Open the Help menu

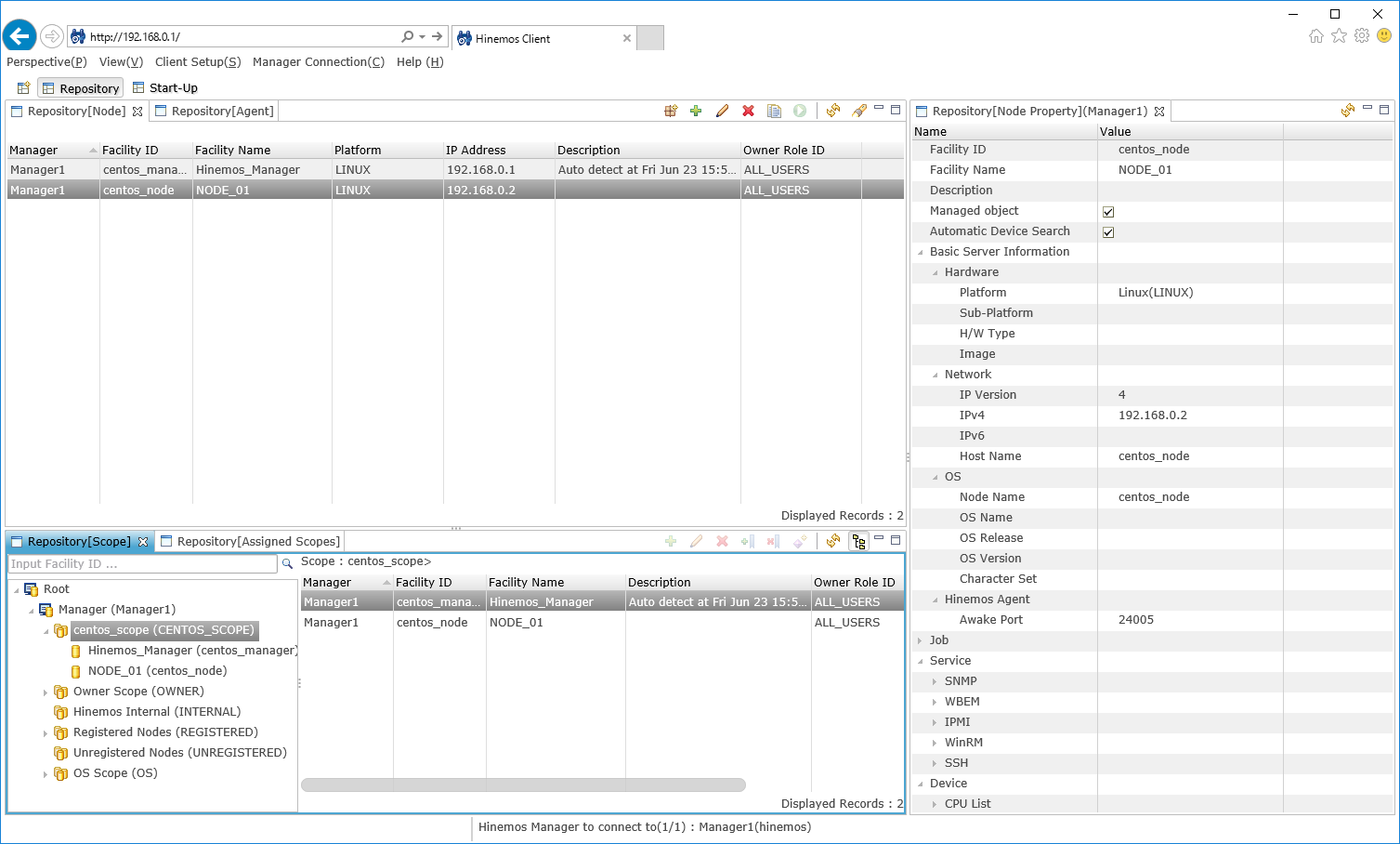tap(420, 62)
